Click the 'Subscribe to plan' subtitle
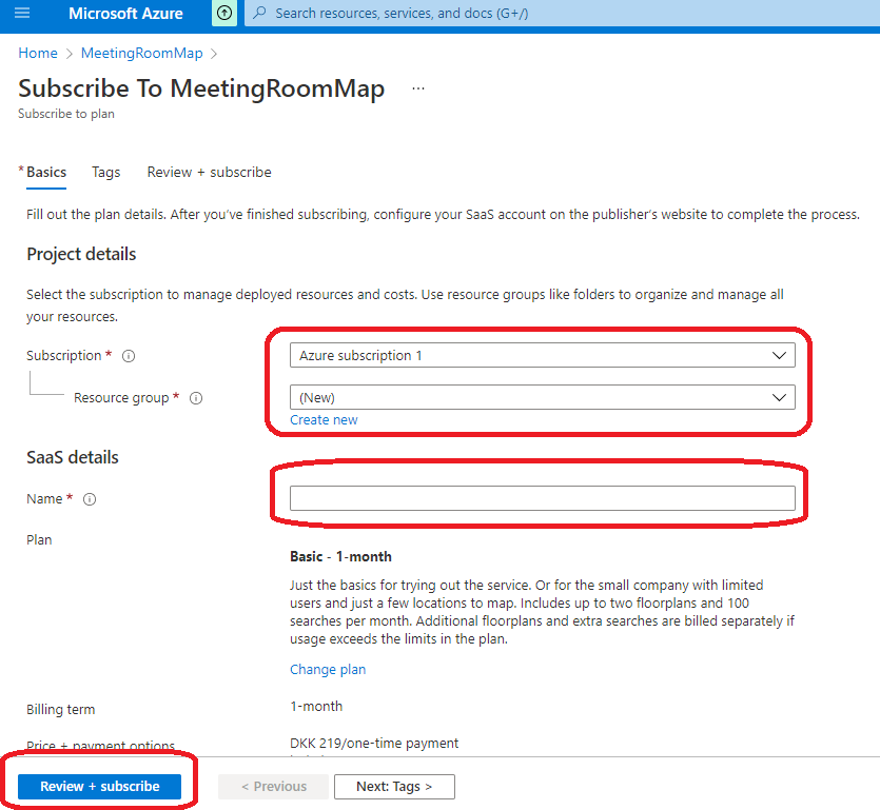 66,114
